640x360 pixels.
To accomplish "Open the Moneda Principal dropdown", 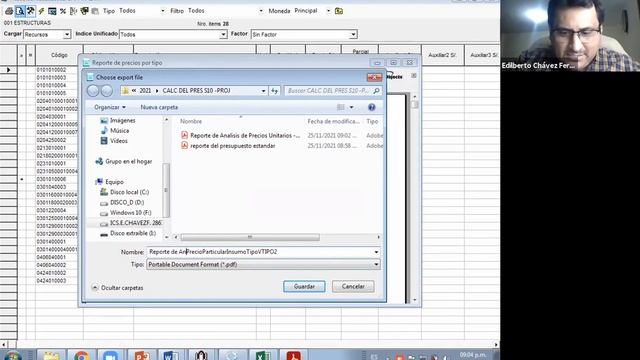I will coord(328,11).
